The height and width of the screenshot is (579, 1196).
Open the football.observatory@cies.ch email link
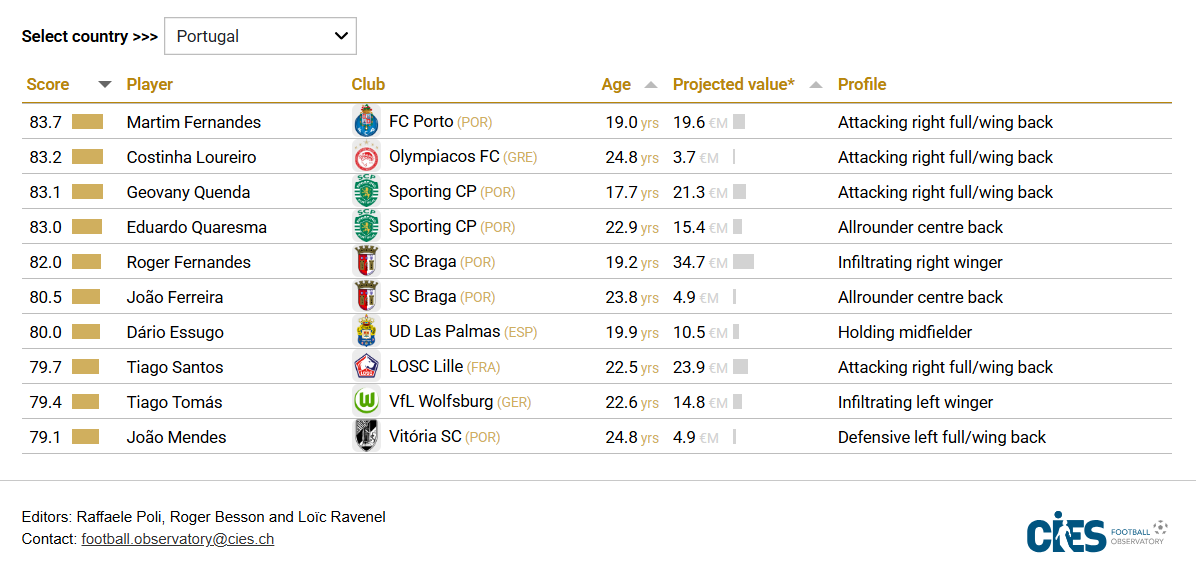click(x=178, y=539)
